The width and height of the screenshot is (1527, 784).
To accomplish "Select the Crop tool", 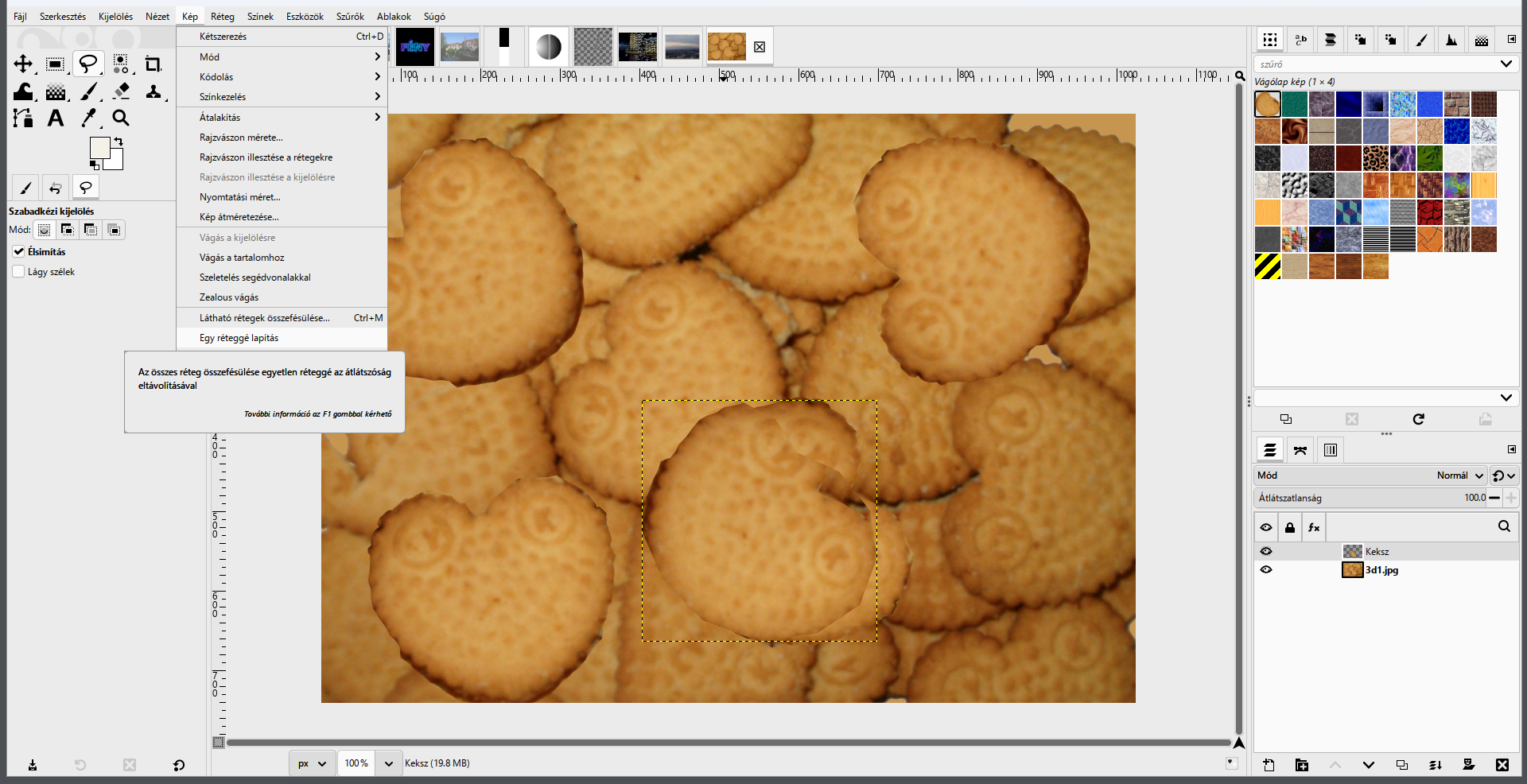I will [153, 64].
